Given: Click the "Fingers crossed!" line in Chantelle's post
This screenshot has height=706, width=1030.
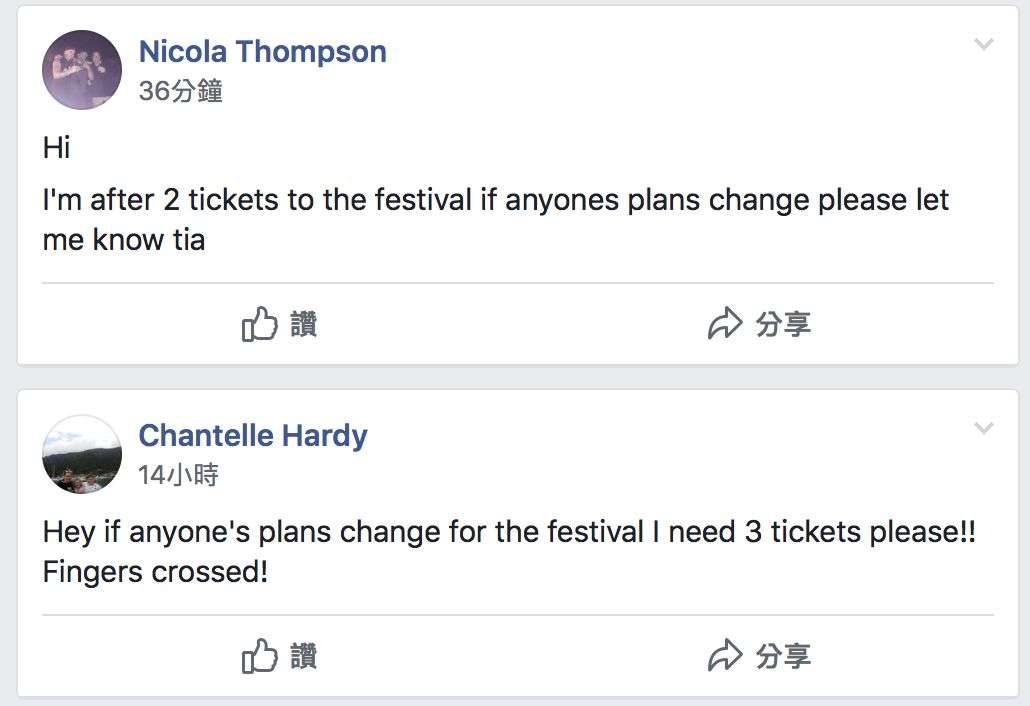Looking at the screenshot, I should (x=156, y=572).
